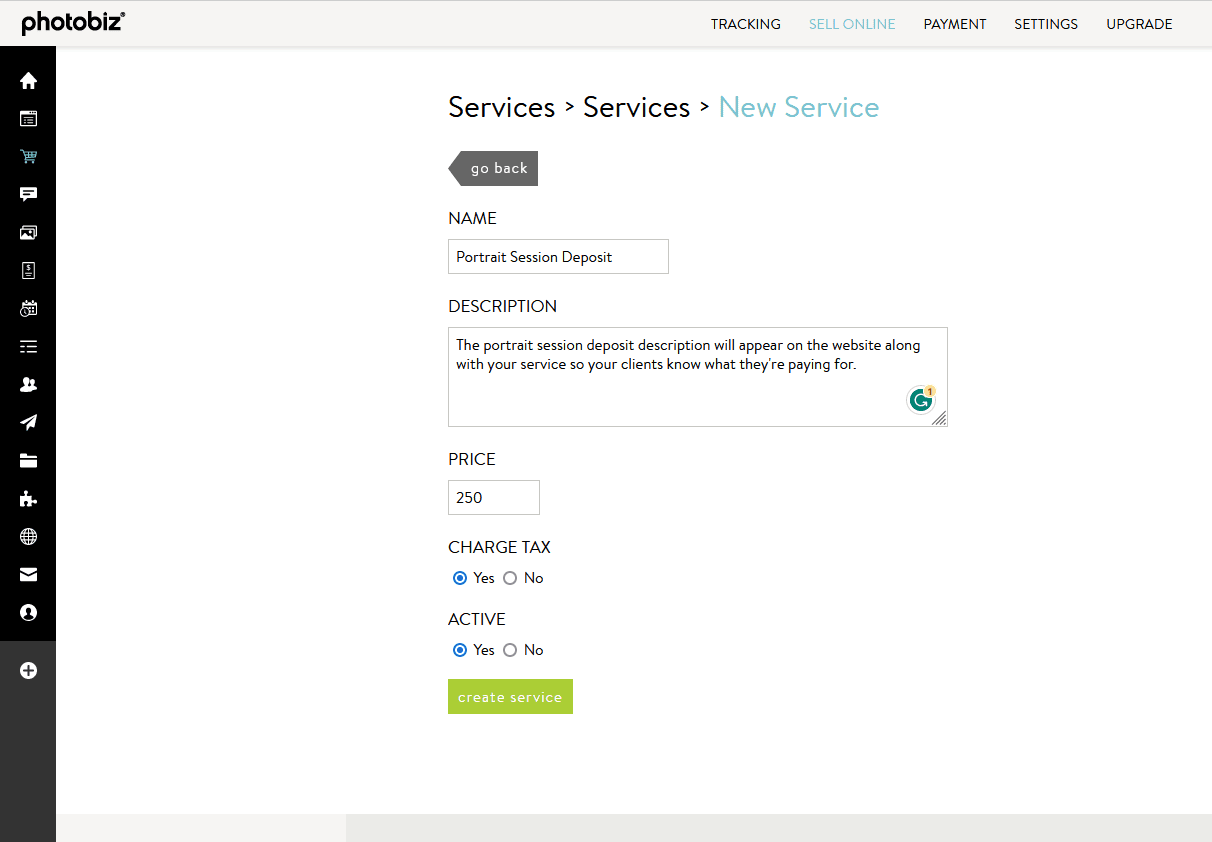Open the scheduler calendar icon

point(28,308)
